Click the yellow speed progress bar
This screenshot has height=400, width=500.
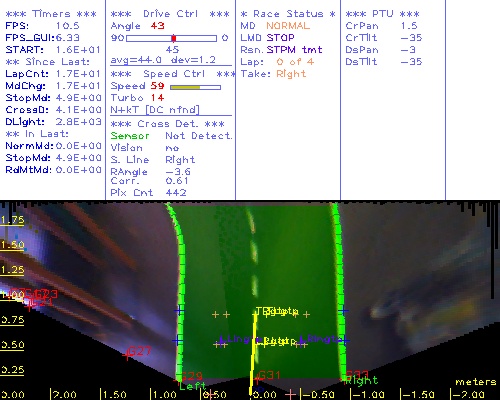click(x=195, y=87)
